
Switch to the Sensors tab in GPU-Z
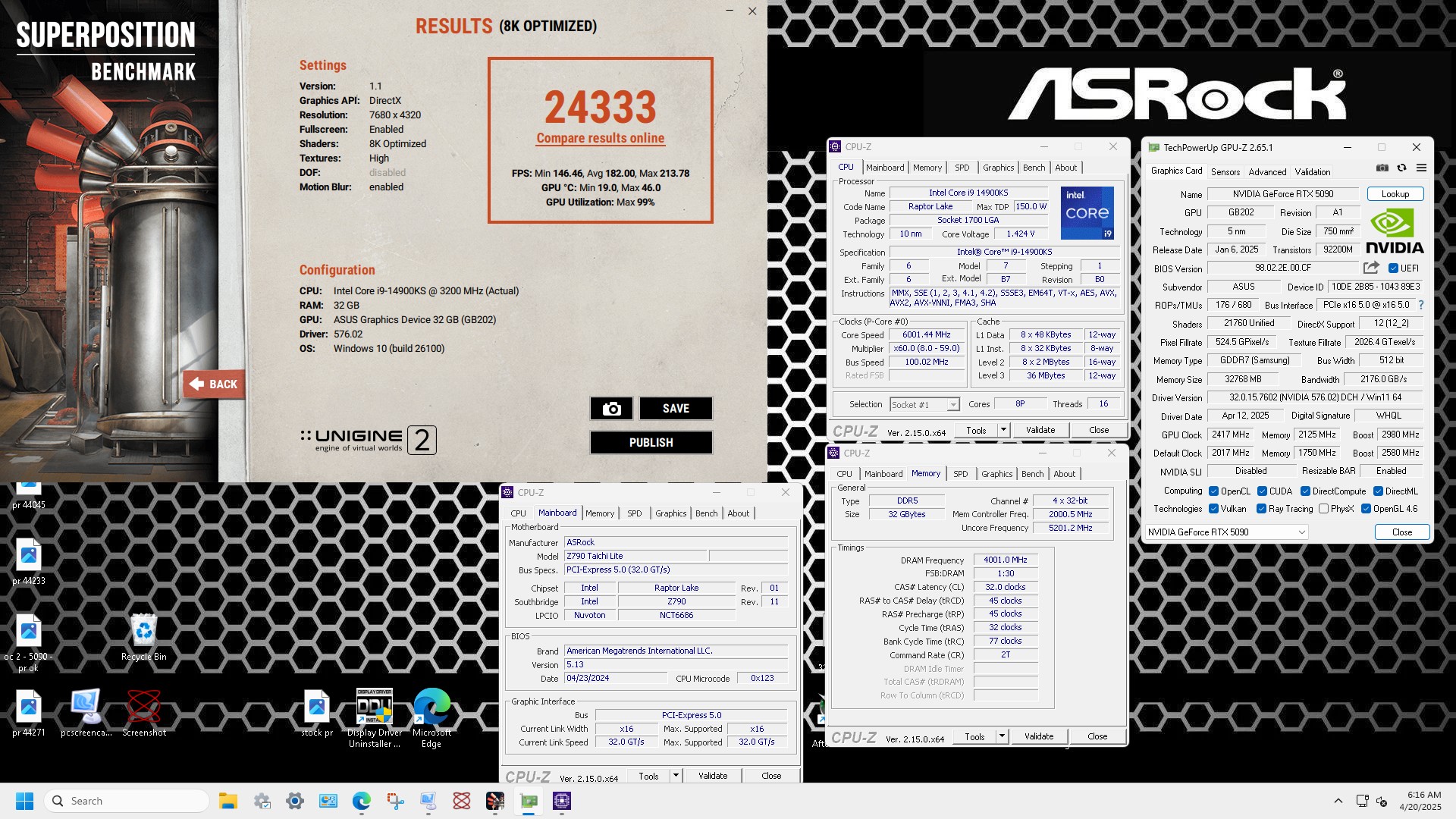[1225, 171]
